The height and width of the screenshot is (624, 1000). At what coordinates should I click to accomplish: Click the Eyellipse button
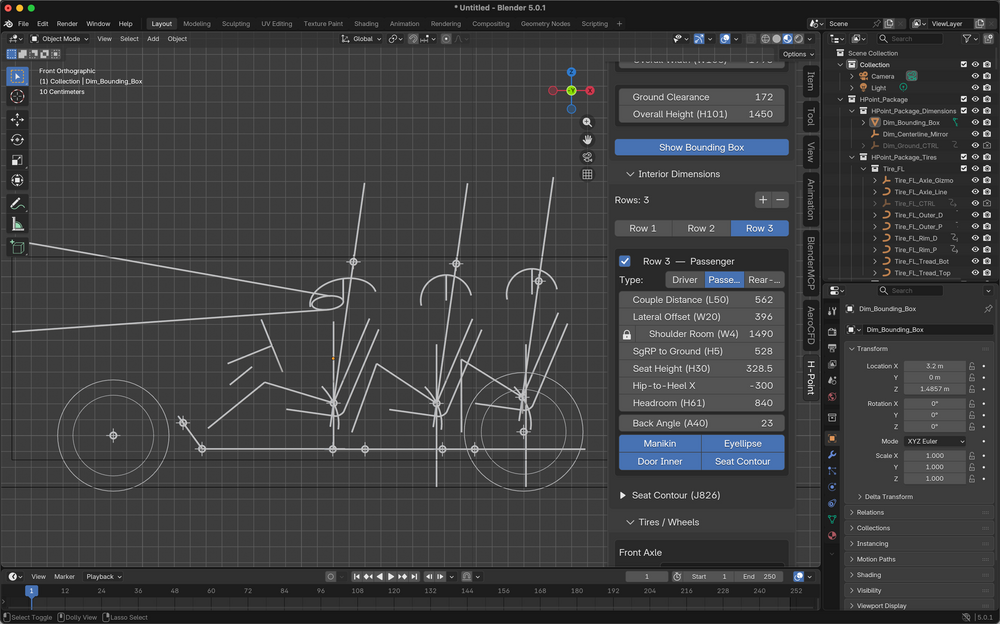coord(743,443)
